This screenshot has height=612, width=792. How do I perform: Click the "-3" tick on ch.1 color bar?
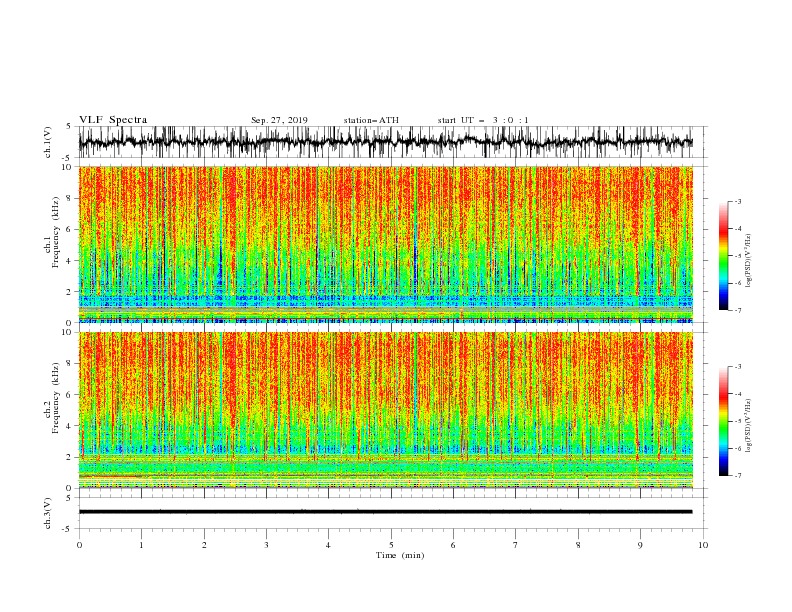point(737,202)
